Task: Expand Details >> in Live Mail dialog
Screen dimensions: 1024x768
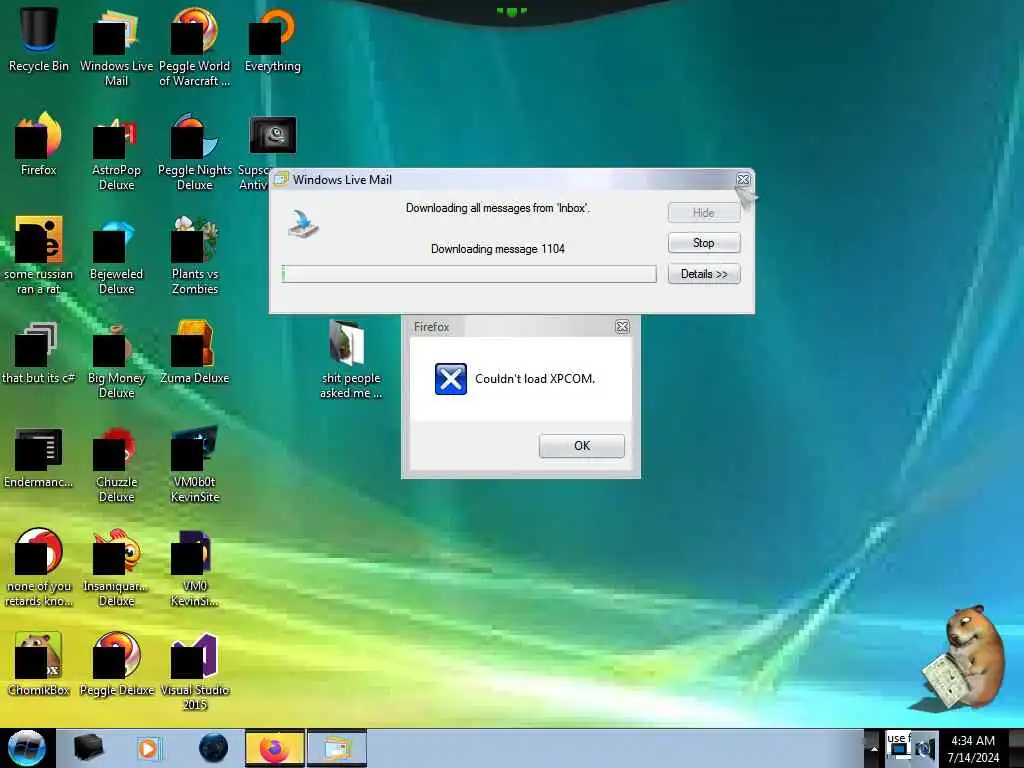Action: 703,274
